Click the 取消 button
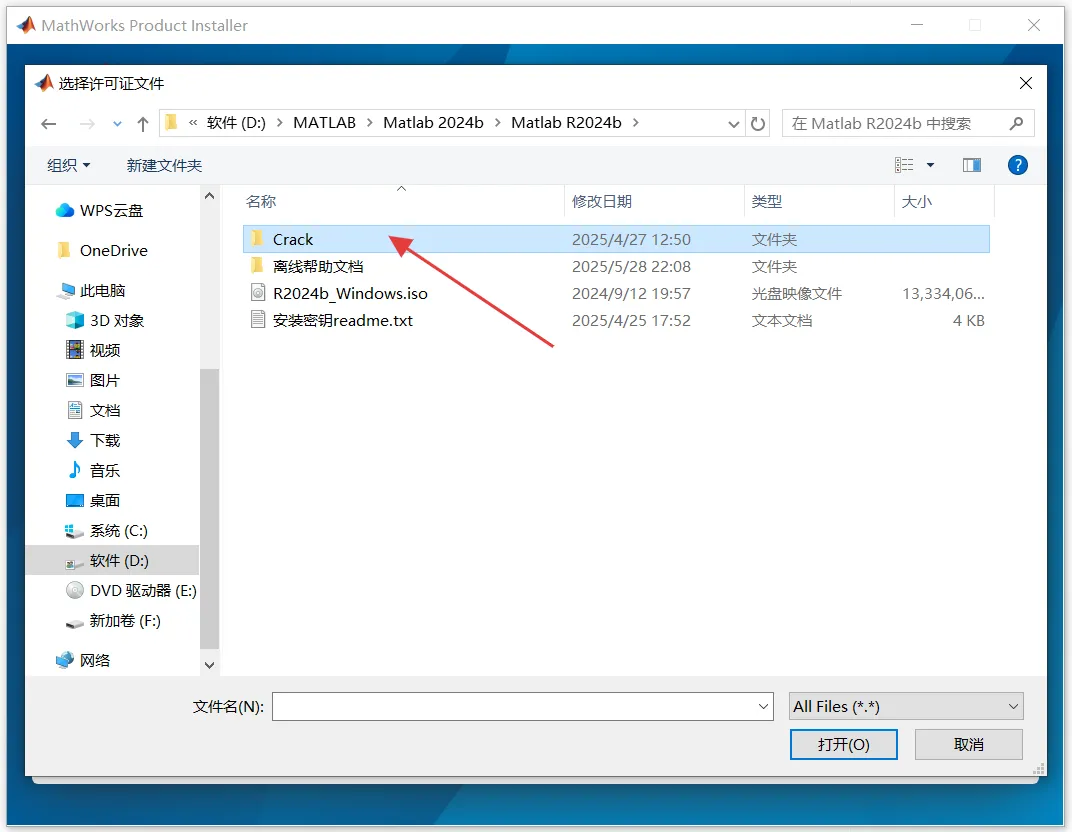 coord(969,744)
